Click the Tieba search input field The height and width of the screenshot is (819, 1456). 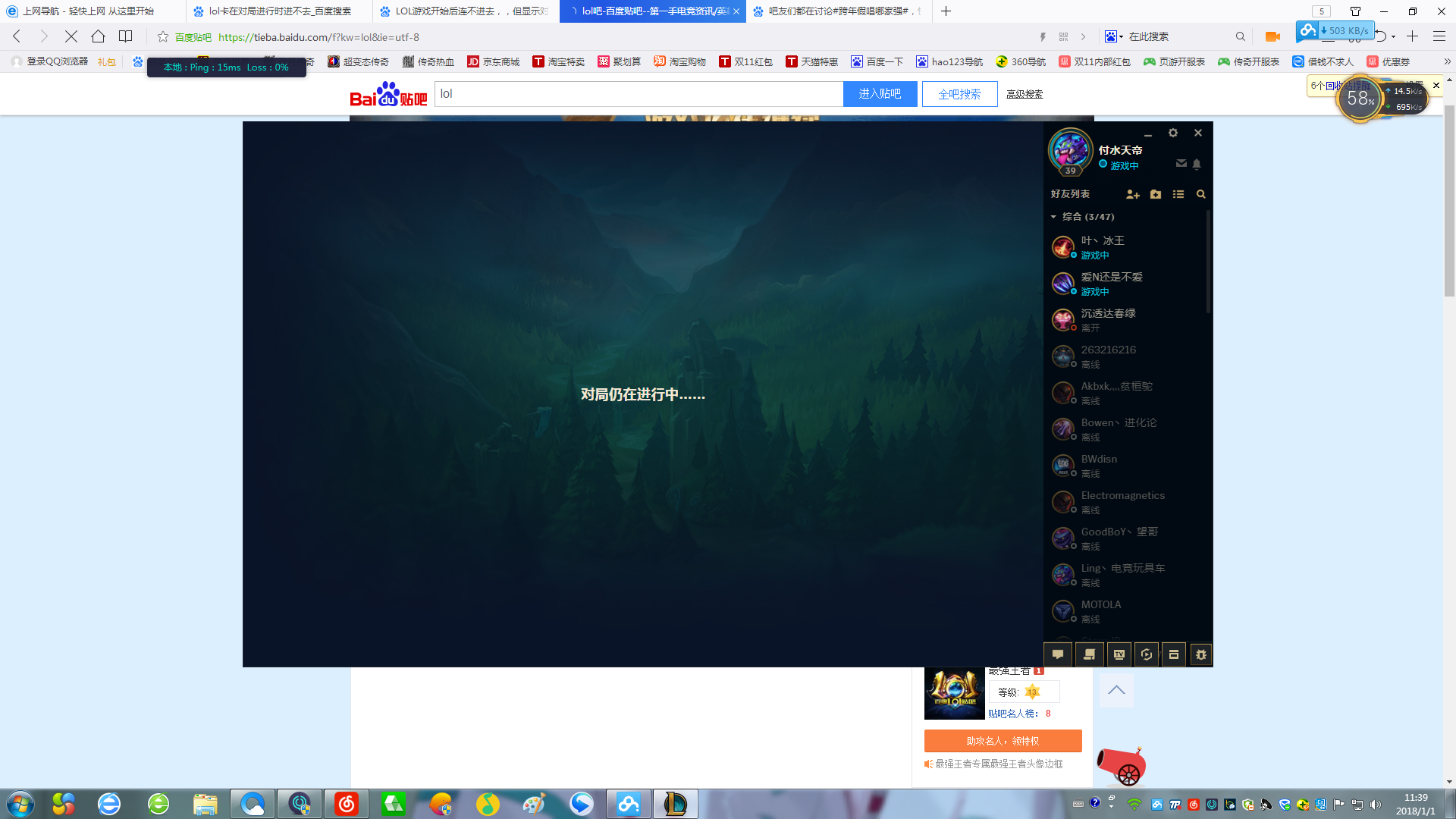click(x=639, y=94)
